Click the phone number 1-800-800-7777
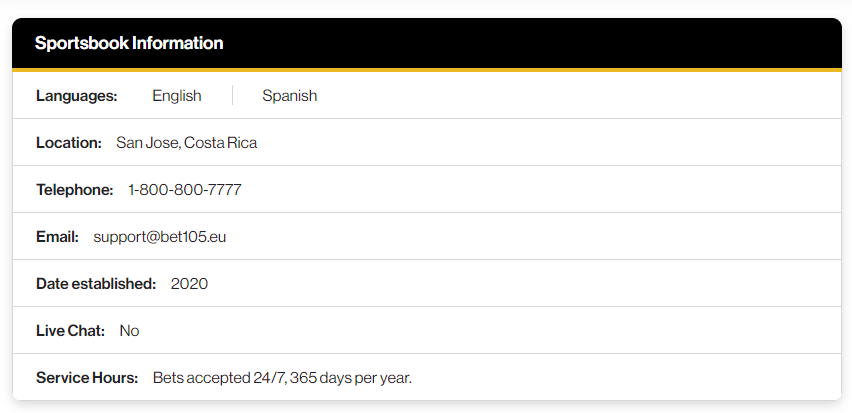The height and width of the screenshot is (413, 852). (x=185, y=190)
